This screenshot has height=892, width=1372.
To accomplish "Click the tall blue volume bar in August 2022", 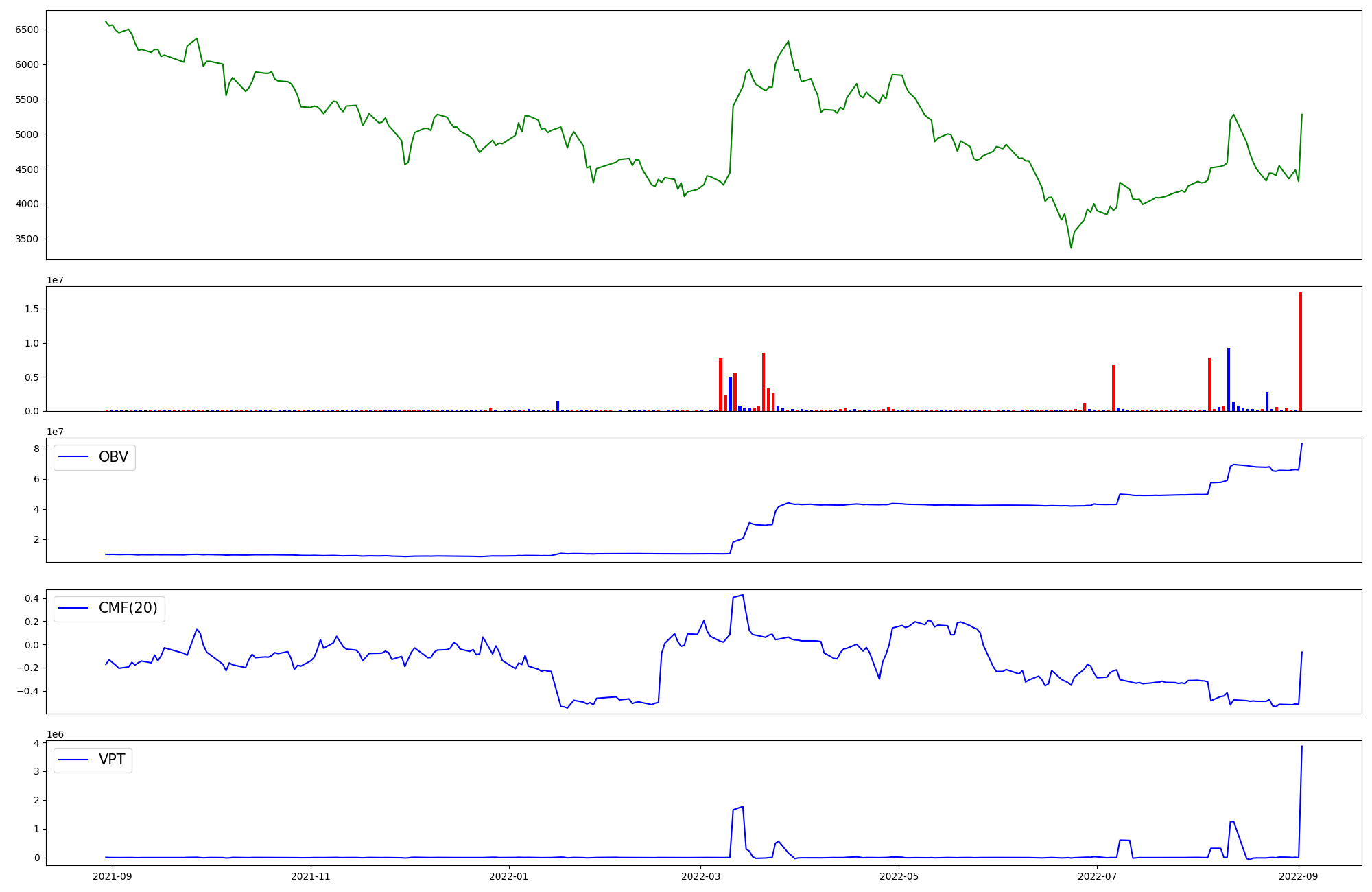I will click(x=1228, y=379).
